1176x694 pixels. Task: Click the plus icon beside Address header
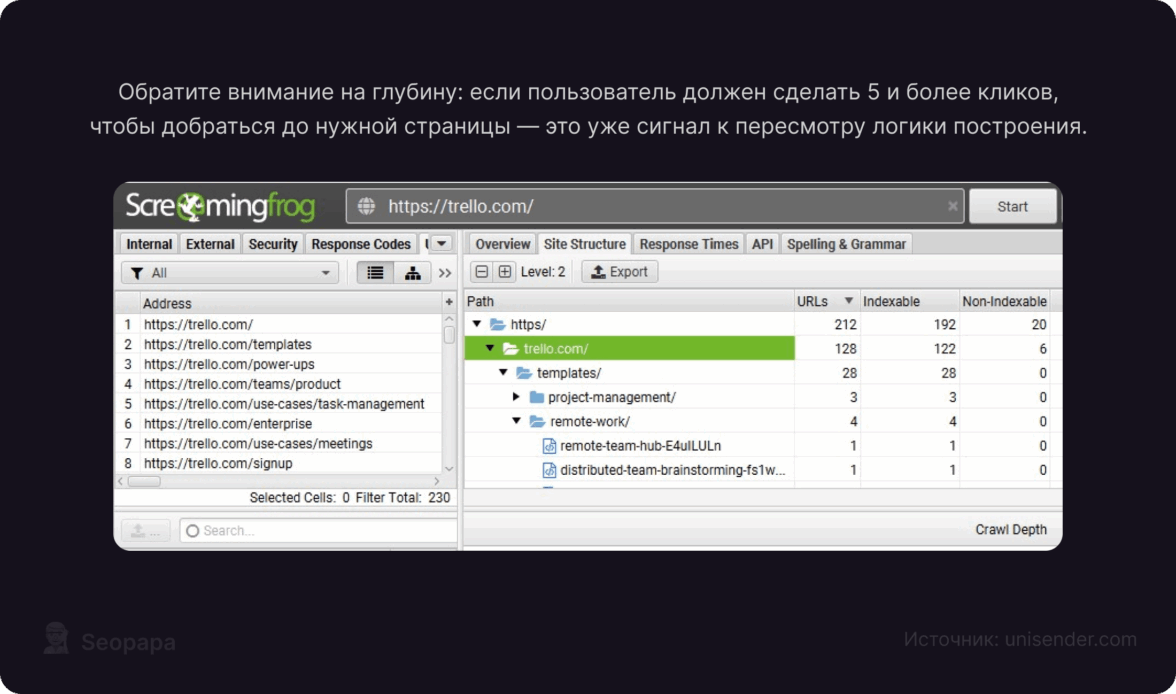449,302
